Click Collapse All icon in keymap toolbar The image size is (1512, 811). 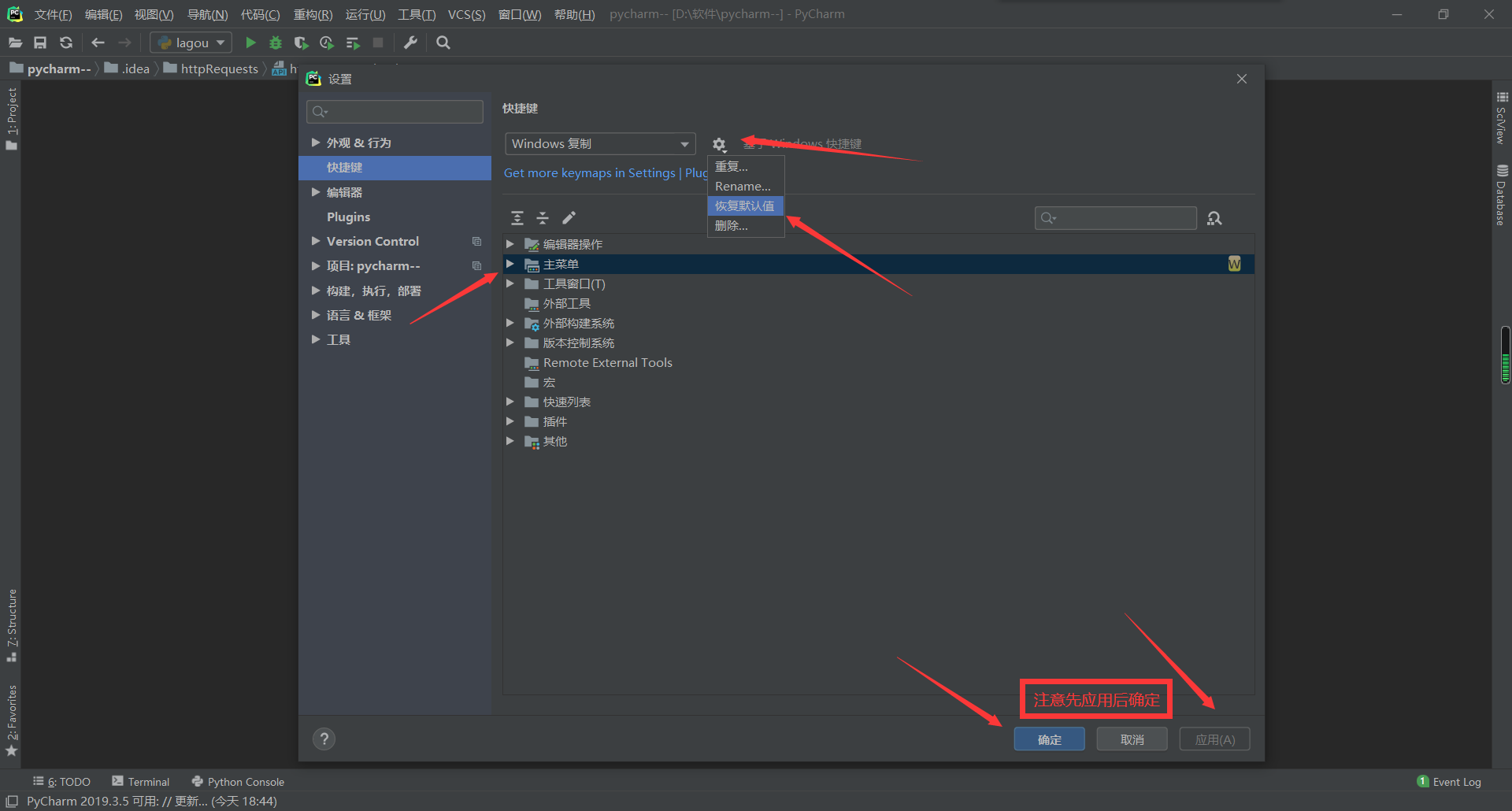coord(543,218)
